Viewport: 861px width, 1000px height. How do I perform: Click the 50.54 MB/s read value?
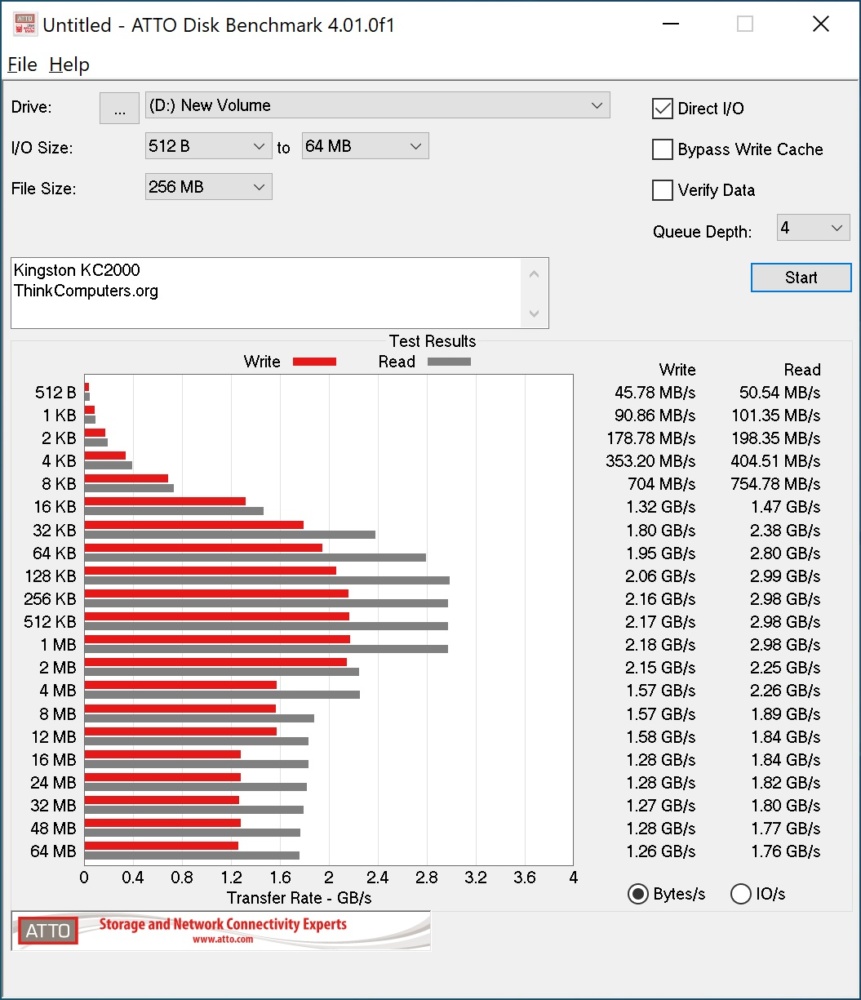click(x=779, y=392)
